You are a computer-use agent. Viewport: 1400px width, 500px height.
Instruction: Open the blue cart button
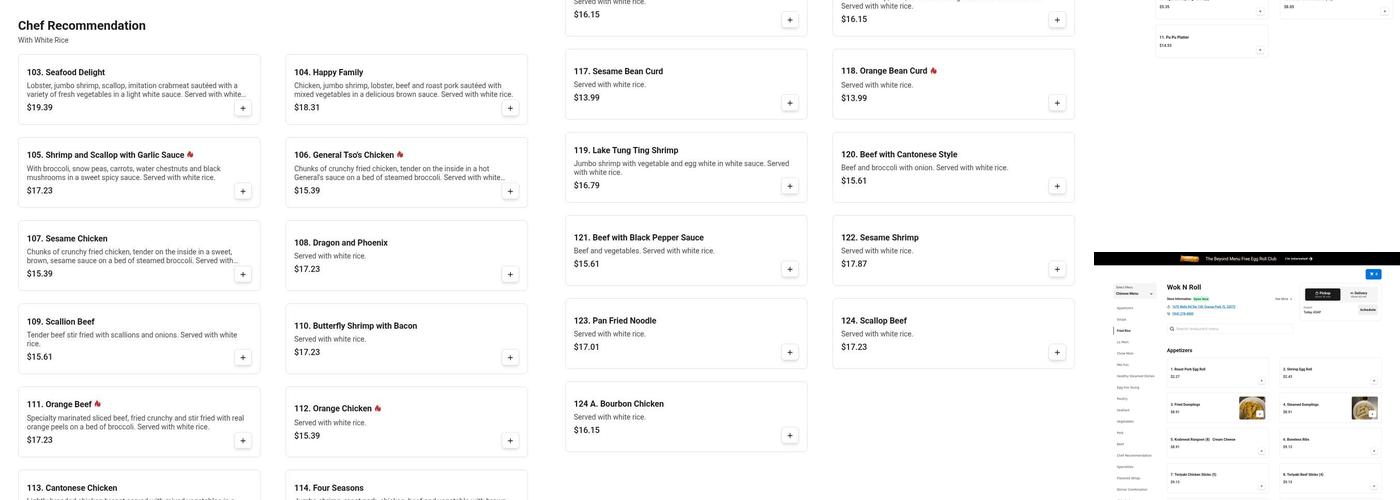(x=1373, y=274)
